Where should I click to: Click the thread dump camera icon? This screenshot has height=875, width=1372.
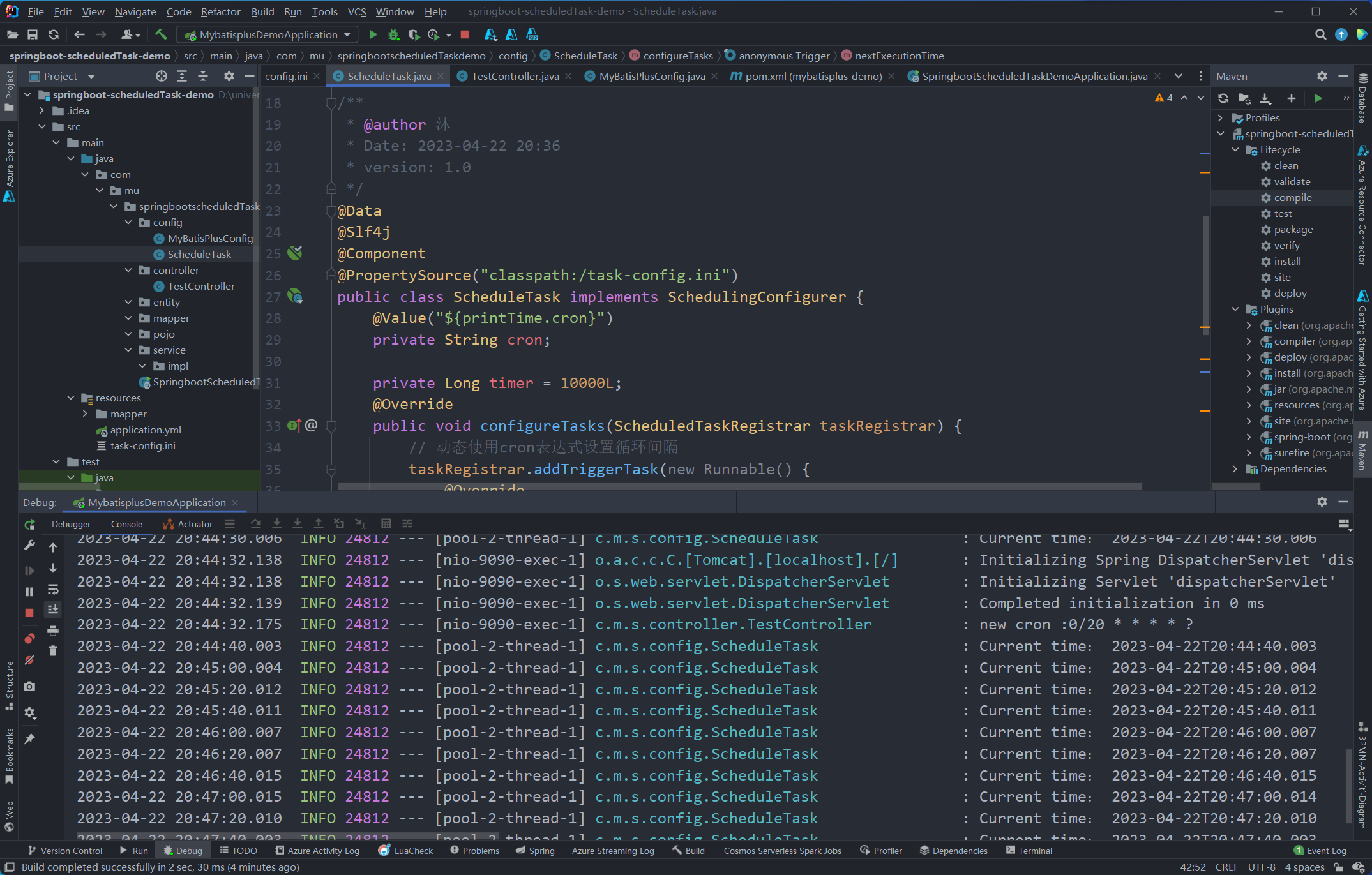coord(29,687)
